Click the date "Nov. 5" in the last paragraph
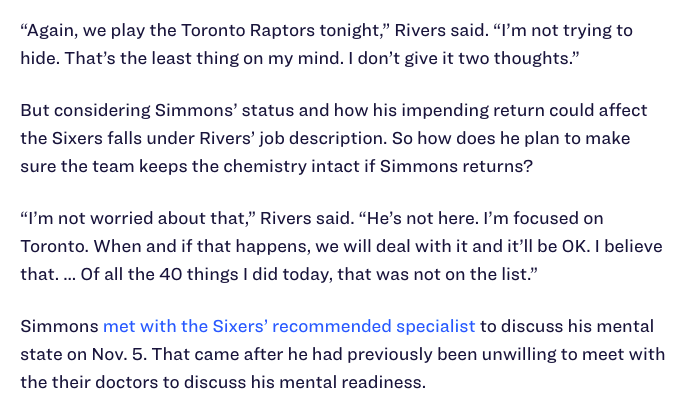677x396 pixels. click(119, 355)
